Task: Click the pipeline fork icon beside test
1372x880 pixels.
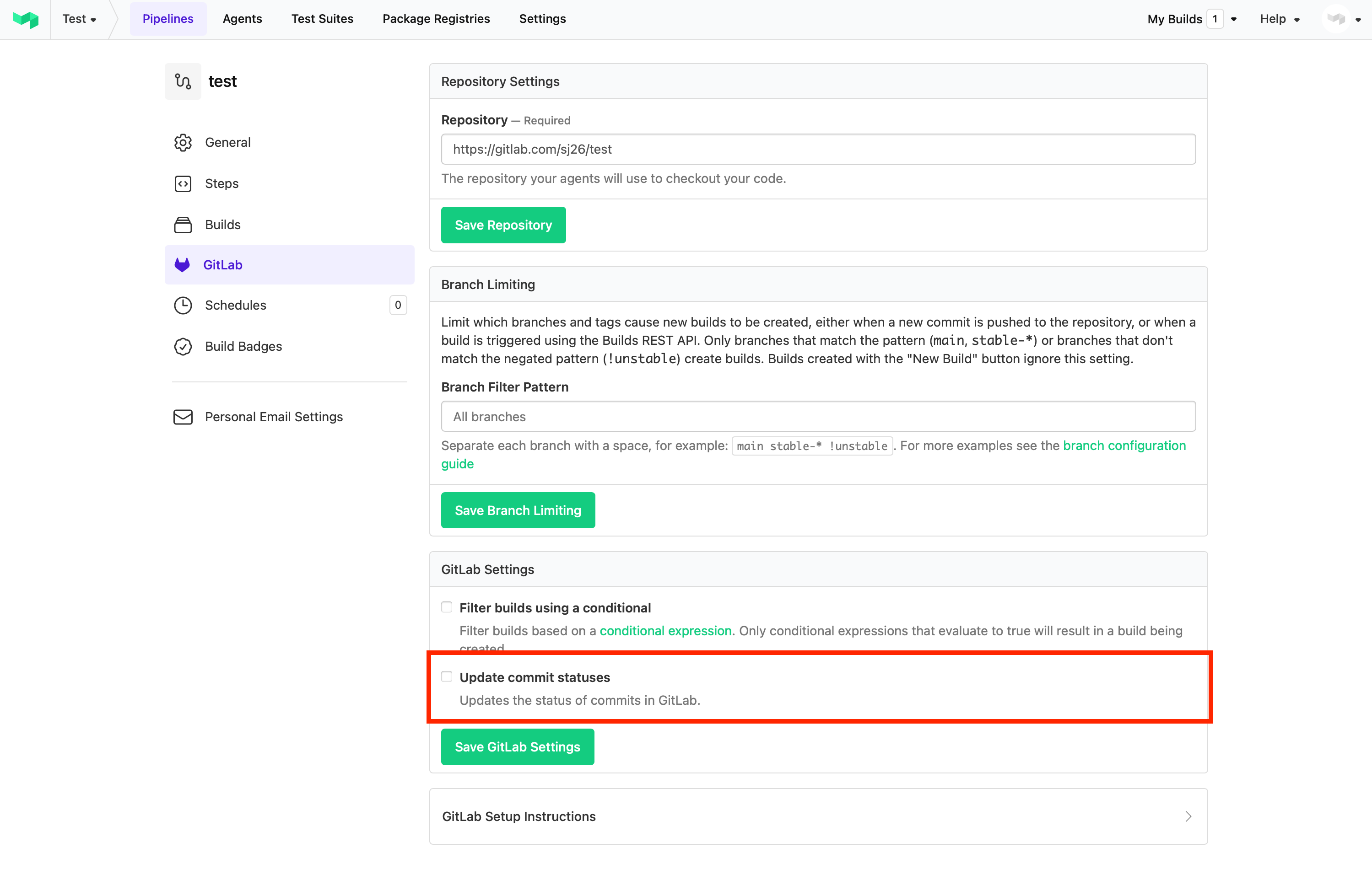Action: click(183, 81)
